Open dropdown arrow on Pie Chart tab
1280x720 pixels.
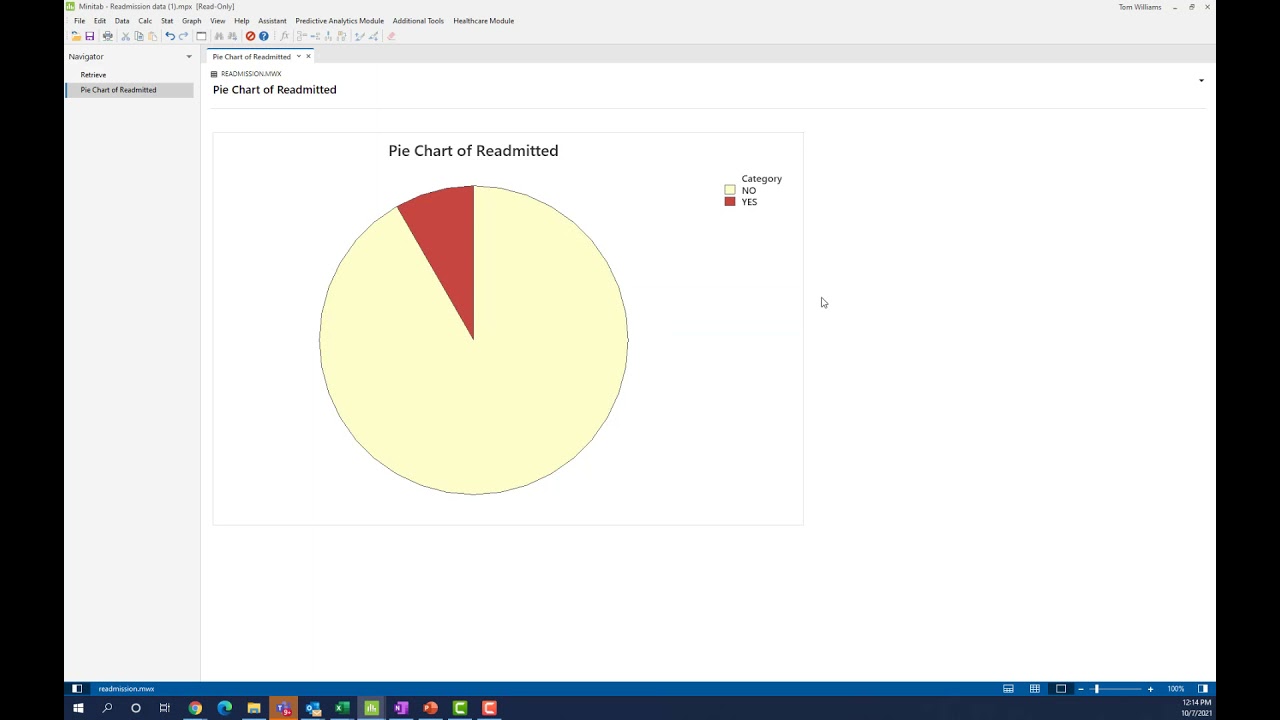click(298, 57)
